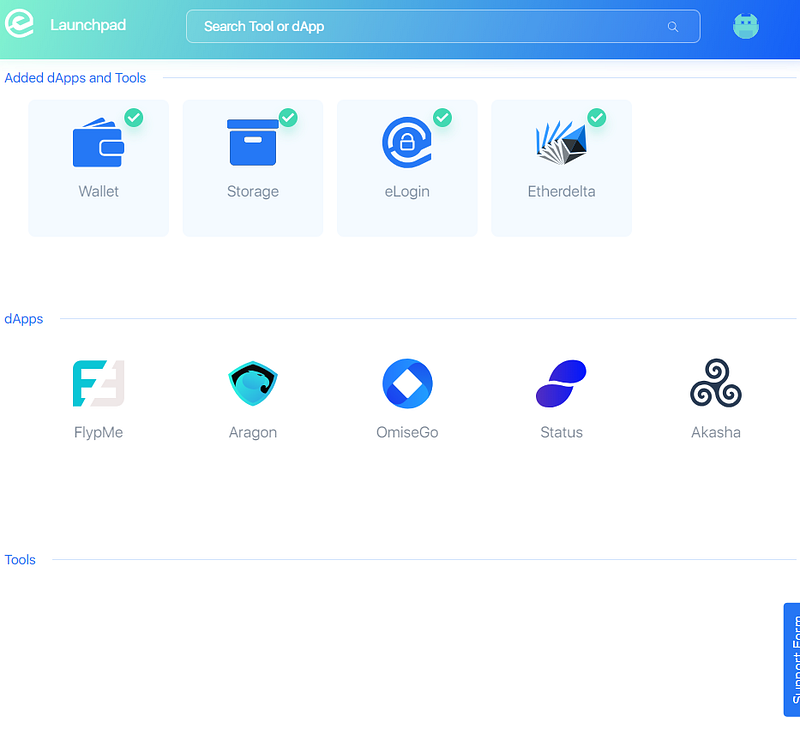Click the Storage label
The width and height of the screenshot is (800, 742).
253,191
